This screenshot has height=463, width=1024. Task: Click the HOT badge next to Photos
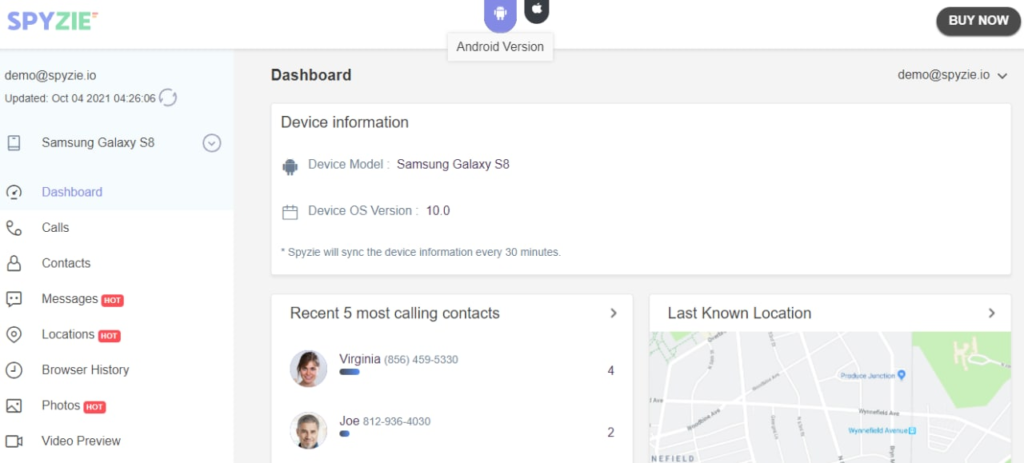[x=95, y=407]
